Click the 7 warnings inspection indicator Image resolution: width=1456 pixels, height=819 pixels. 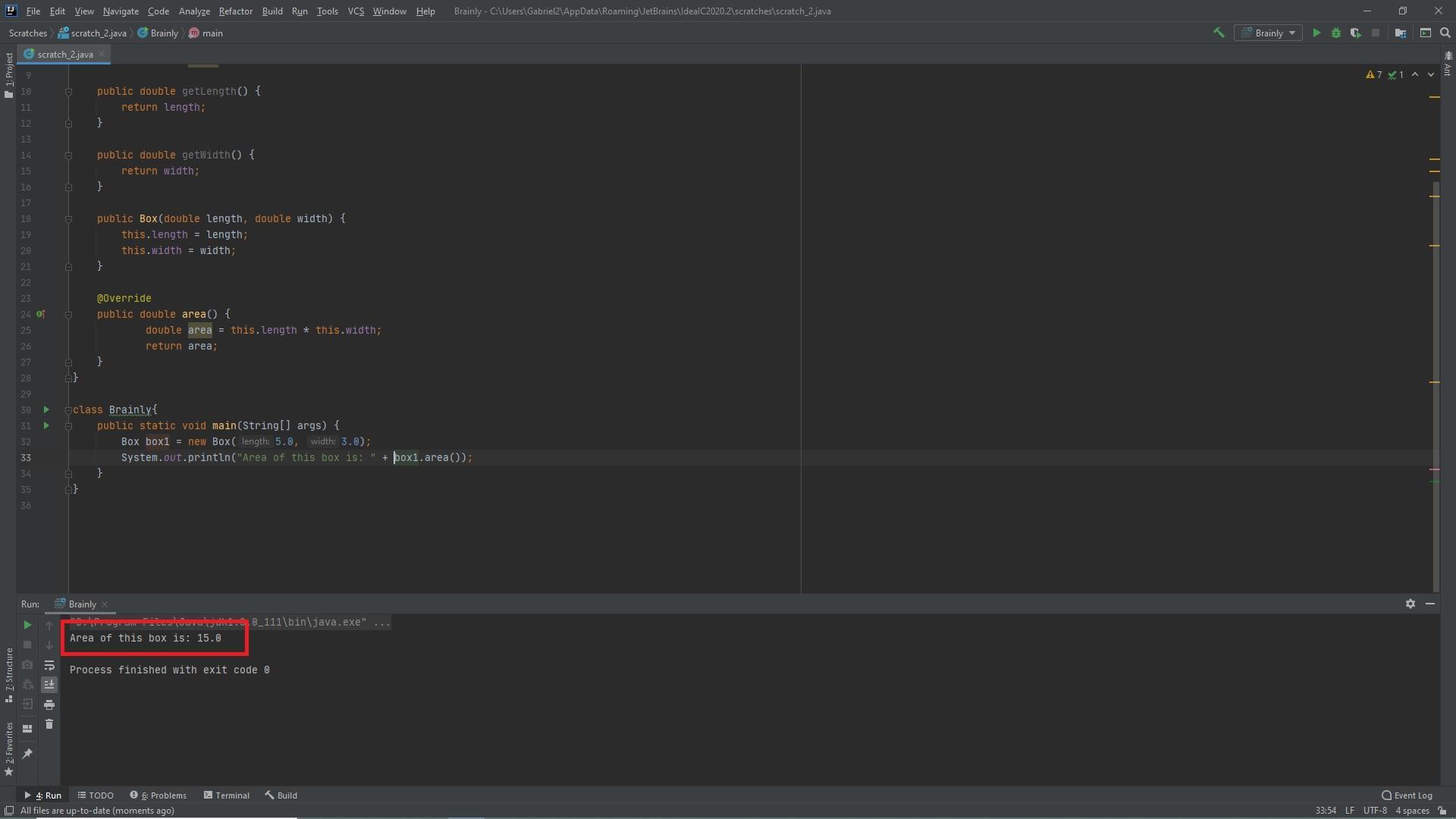(1373, 74)
